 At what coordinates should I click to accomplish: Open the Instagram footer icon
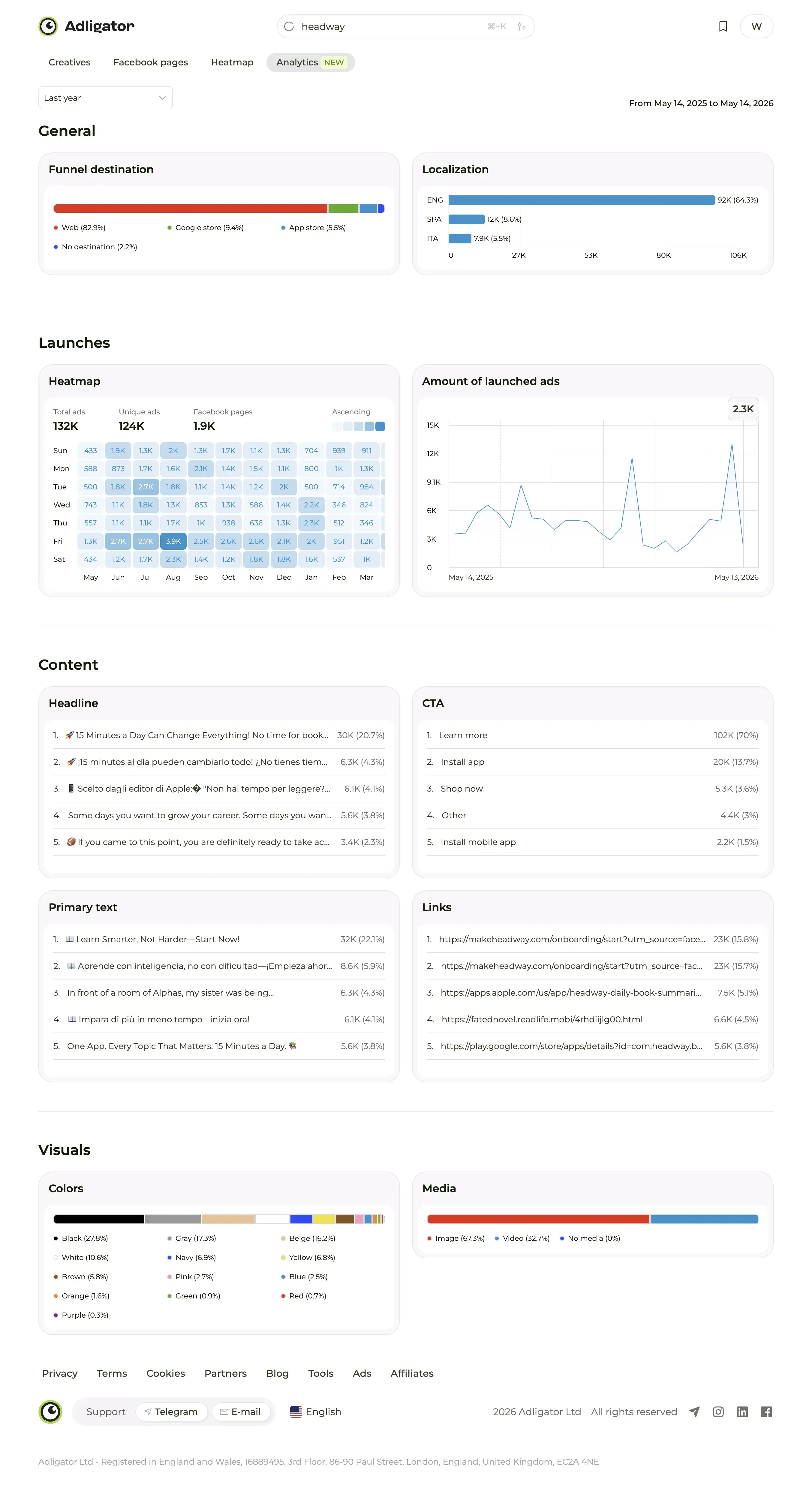click(x=718, y=1412)
